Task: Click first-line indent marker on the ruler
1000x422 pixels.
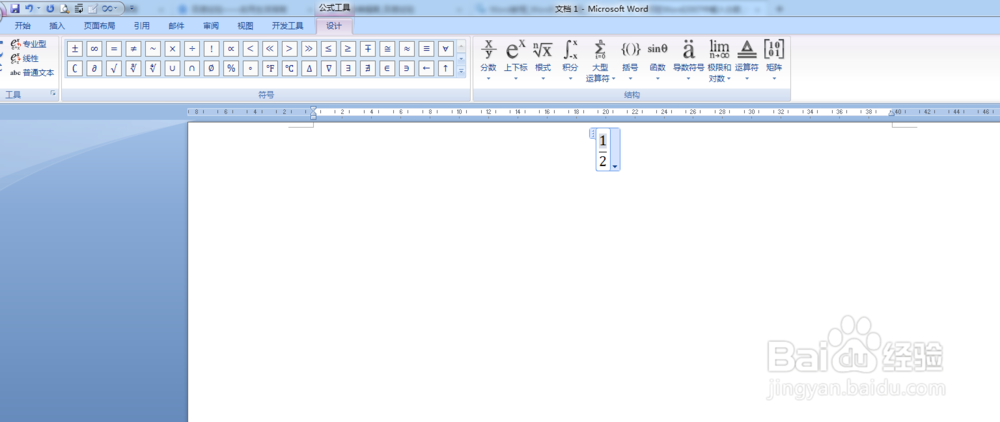Action: click(x=313, y=108)
